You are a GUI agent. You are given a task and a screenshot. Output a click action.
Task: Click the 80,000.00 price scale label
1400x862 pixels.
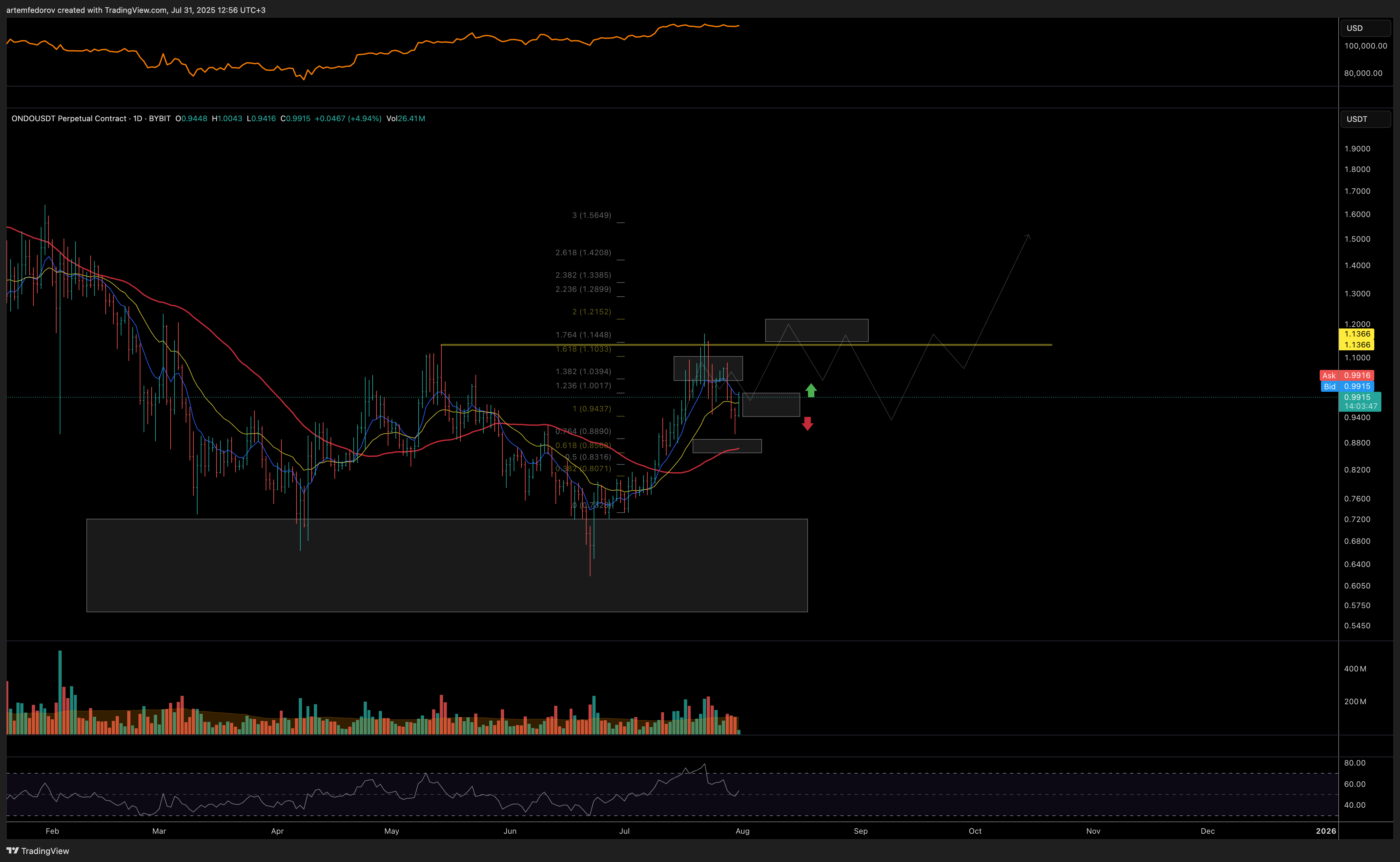click(1363, 73)
